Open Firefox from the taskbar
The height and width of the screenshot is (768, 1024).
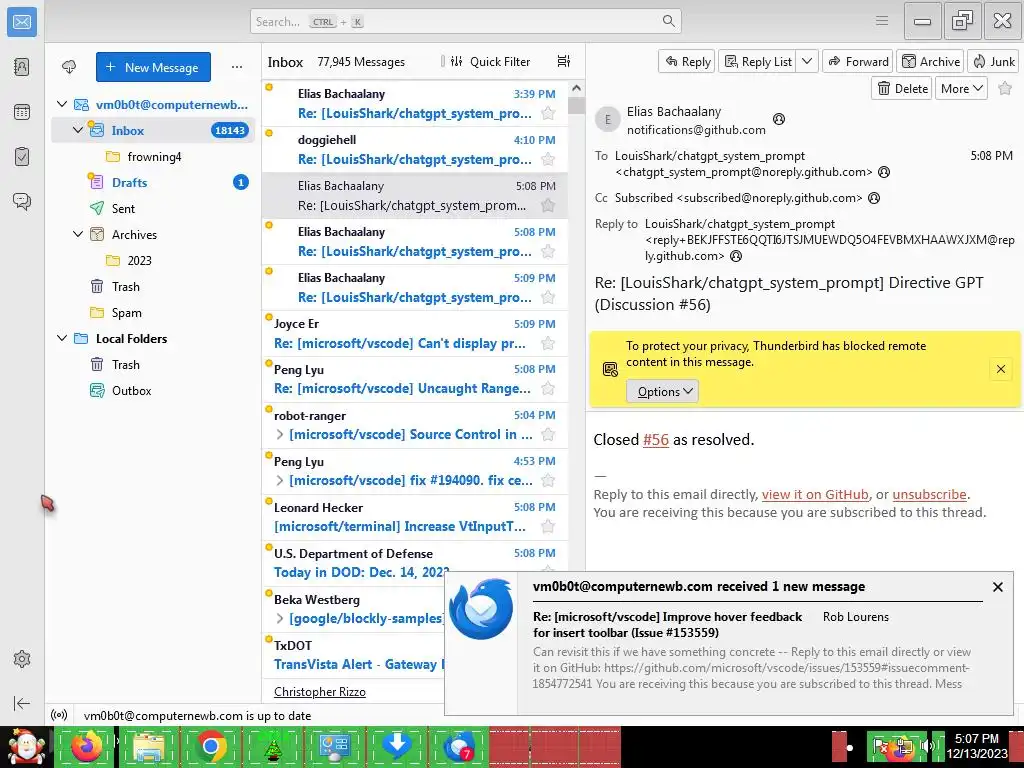[86, 746]
